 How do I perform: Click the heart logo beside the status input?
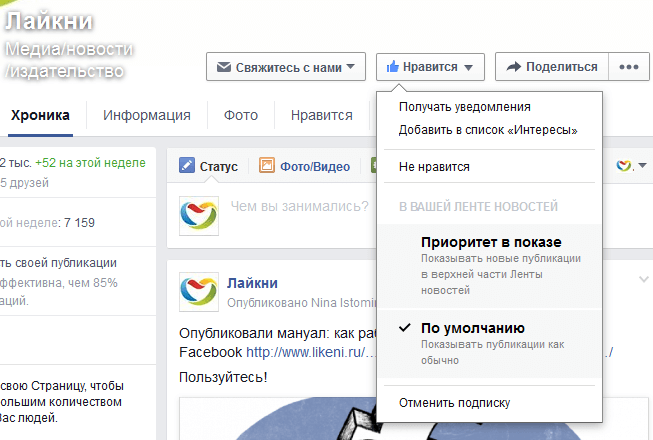tap(197, 213)
